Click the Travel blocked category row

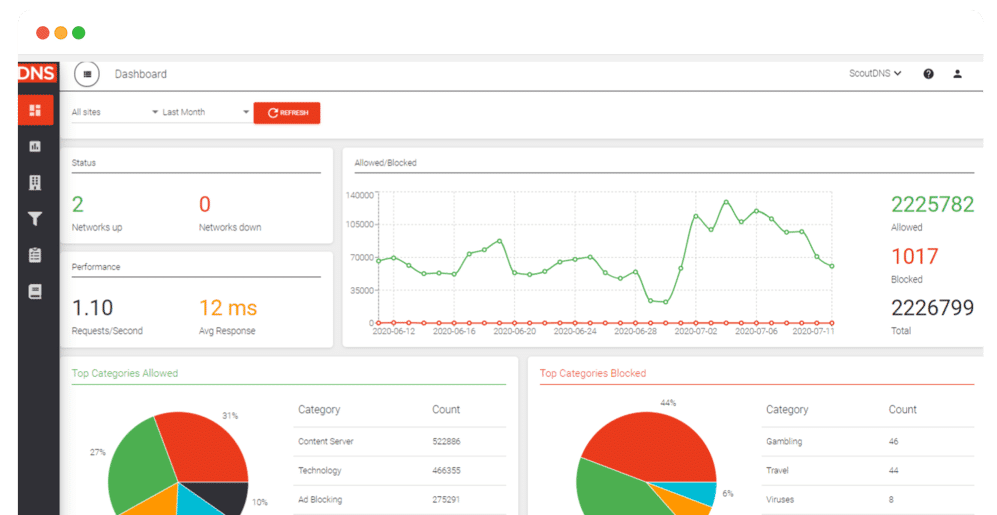(x=868, y=470)
